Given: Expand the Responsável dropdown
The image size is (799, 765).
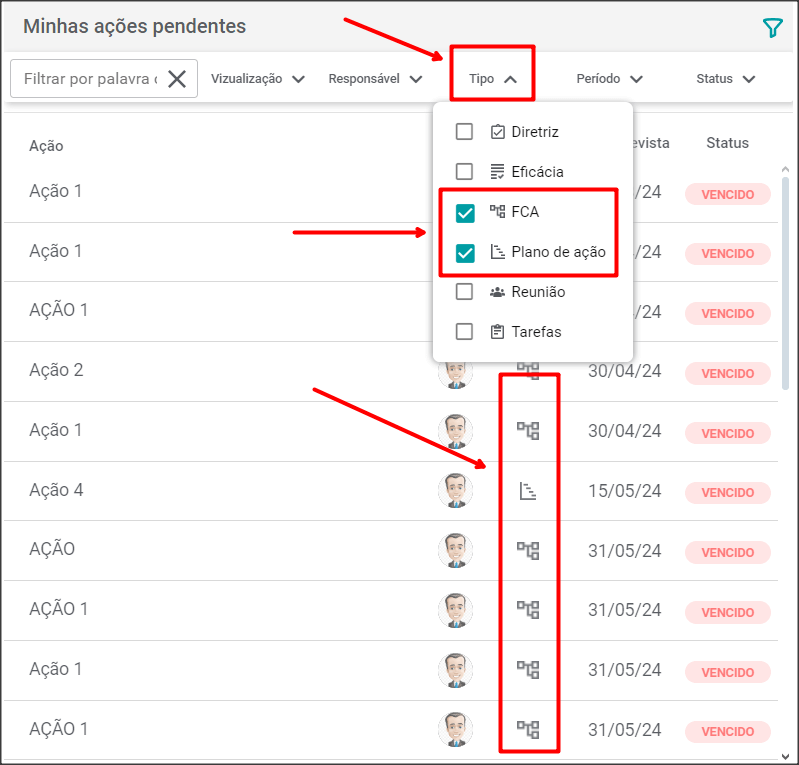Looking at the screenshot, I should pos(375,79).
